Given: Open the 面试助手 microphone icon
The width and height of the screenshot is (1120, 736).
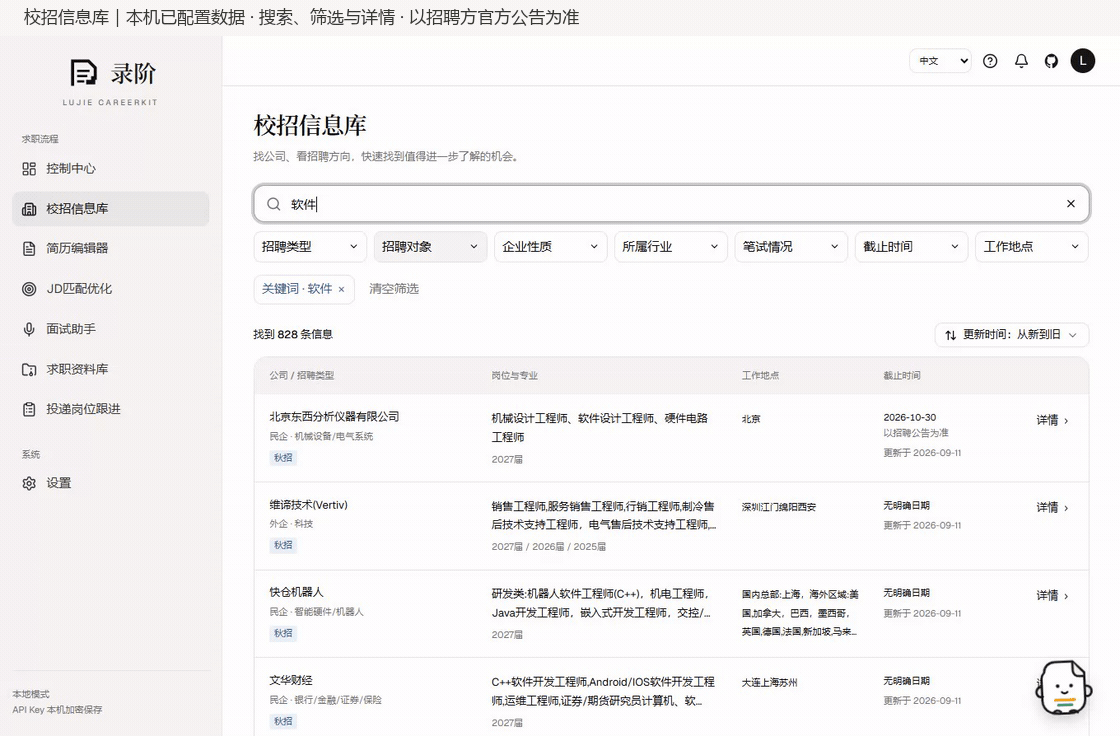Looking at the screenshot, I should pyautogui.click(x=29, y=329).
